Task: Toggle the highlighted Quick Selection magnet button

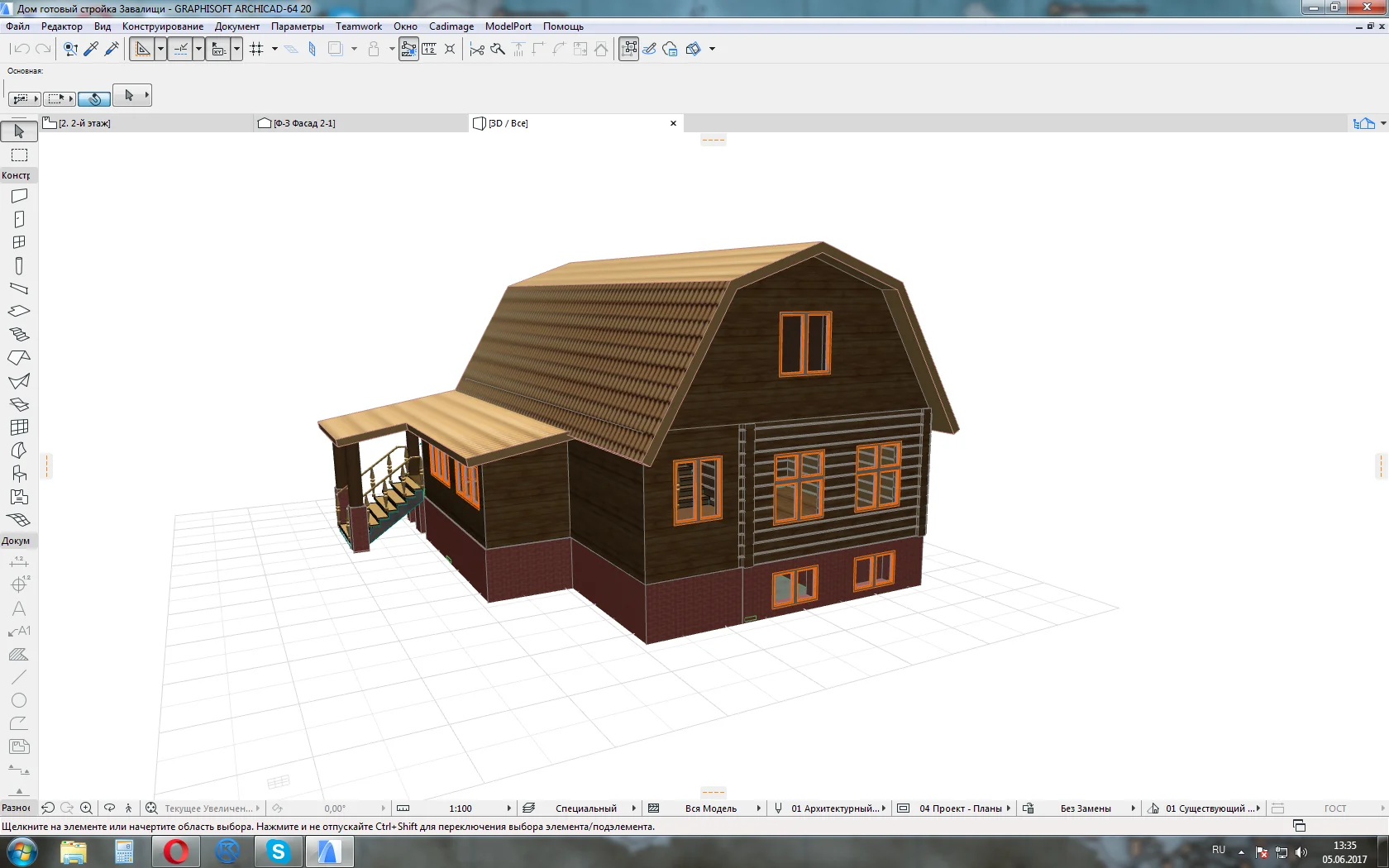Action: (94, 98)
